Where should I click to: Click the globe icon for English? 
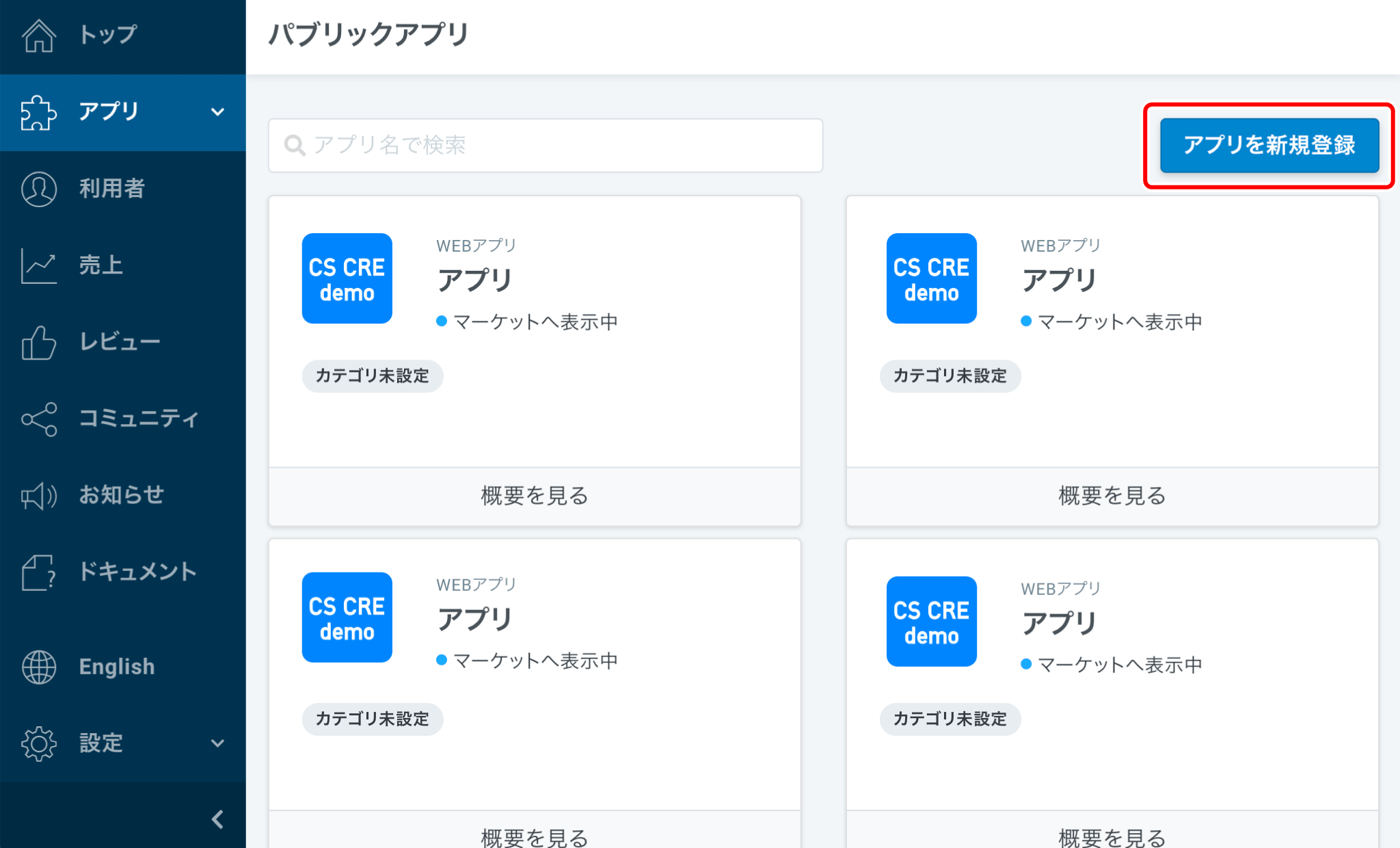[39, 667]
